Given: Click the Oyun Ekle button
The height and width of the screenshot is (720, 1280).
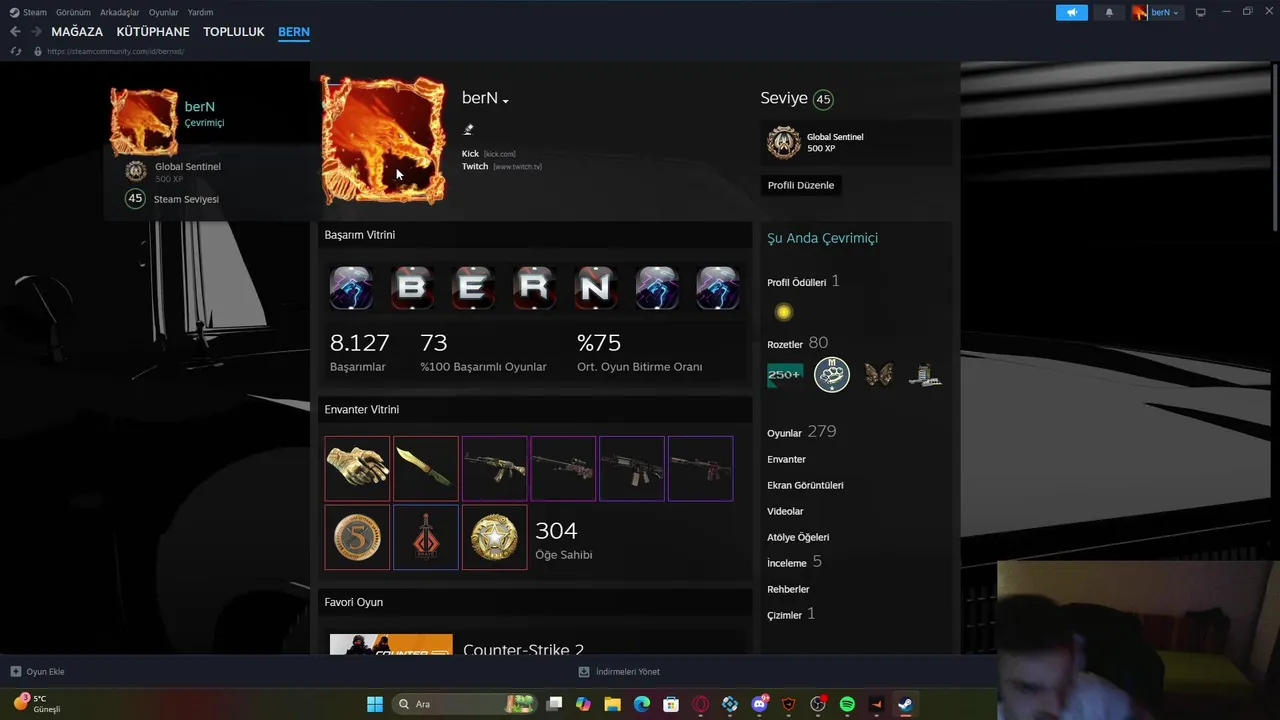Looking at the screenshot, I should [x=38, y=672].
